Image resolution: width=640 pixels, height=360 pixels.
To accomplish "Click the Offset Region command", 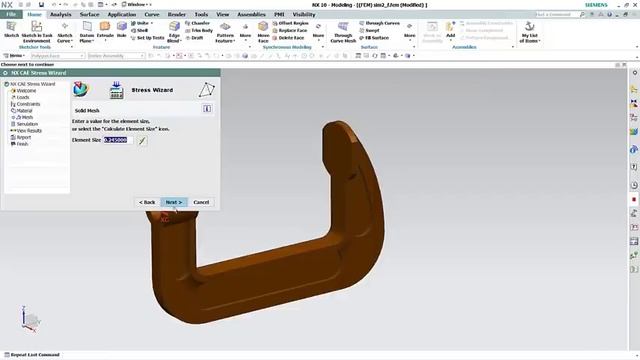I will 290,23.
